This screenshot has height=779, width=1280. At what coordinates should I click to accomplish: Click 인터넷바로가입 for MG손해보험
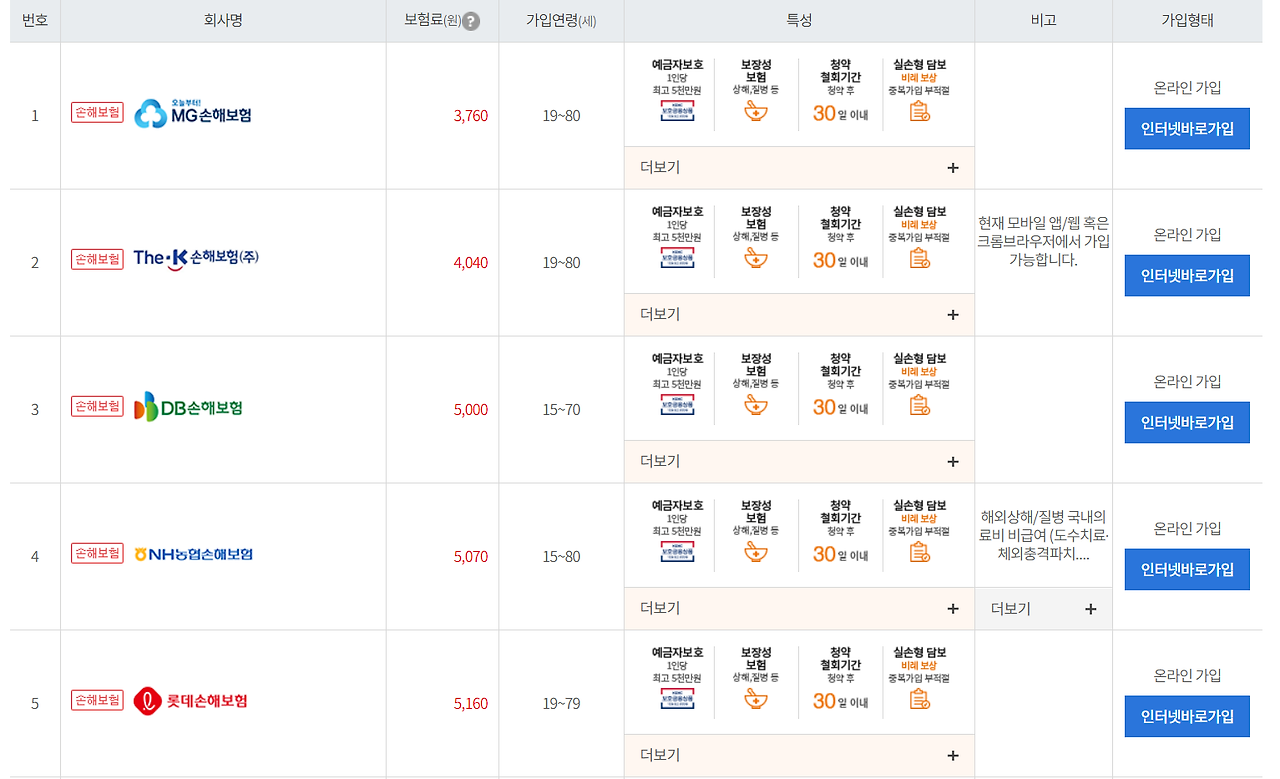pos(1187,129)
